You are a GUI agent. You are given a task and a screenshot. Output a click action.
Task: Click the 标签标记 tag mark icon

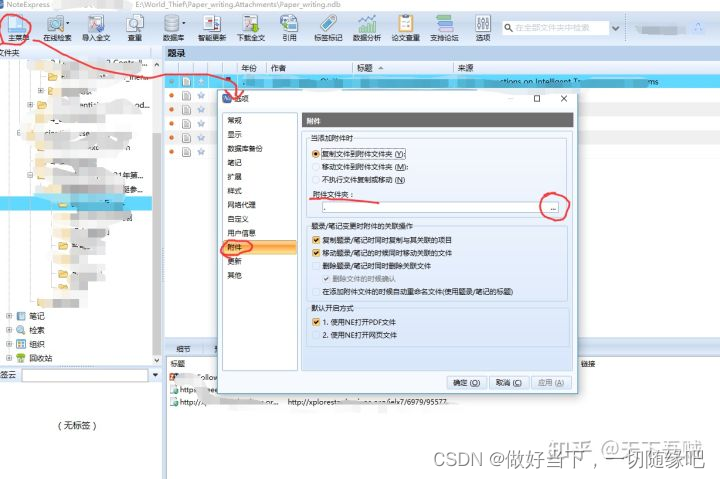(x=328, y=23)
